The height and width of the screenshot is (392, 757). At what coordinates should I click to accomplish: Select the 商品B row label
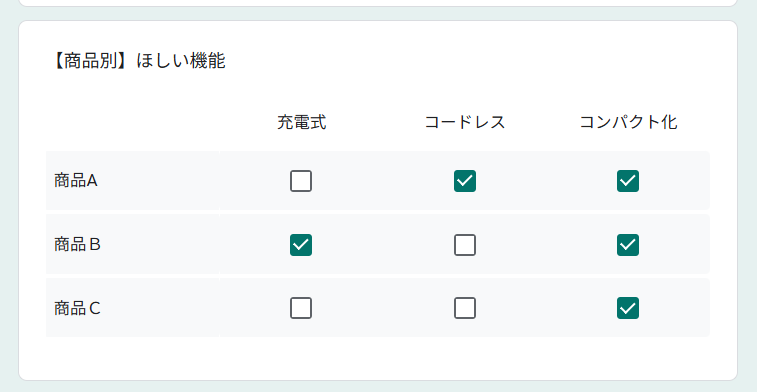[x=77, y=245]
